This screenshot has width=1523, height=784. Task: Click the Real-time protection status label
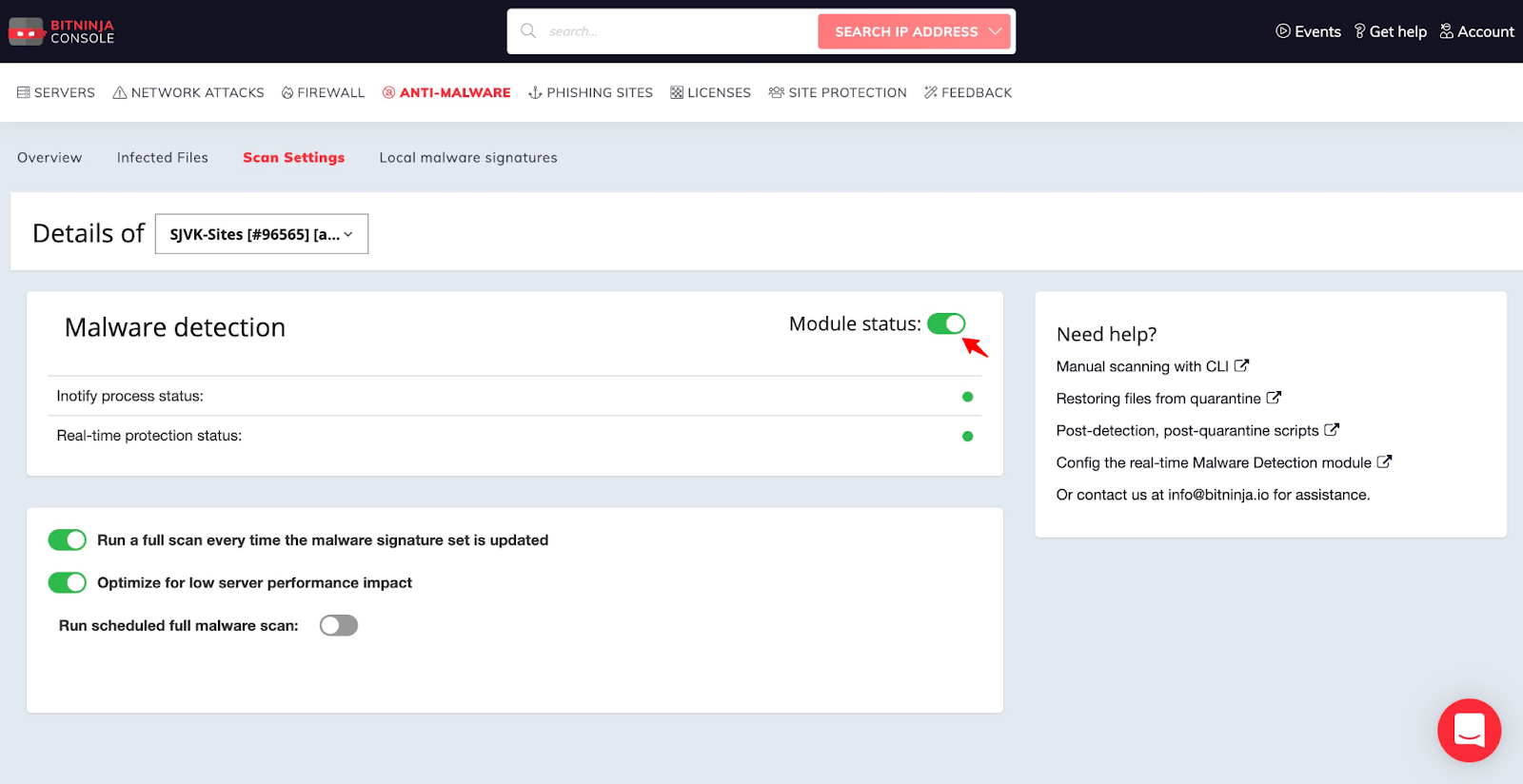pos(149,436)
